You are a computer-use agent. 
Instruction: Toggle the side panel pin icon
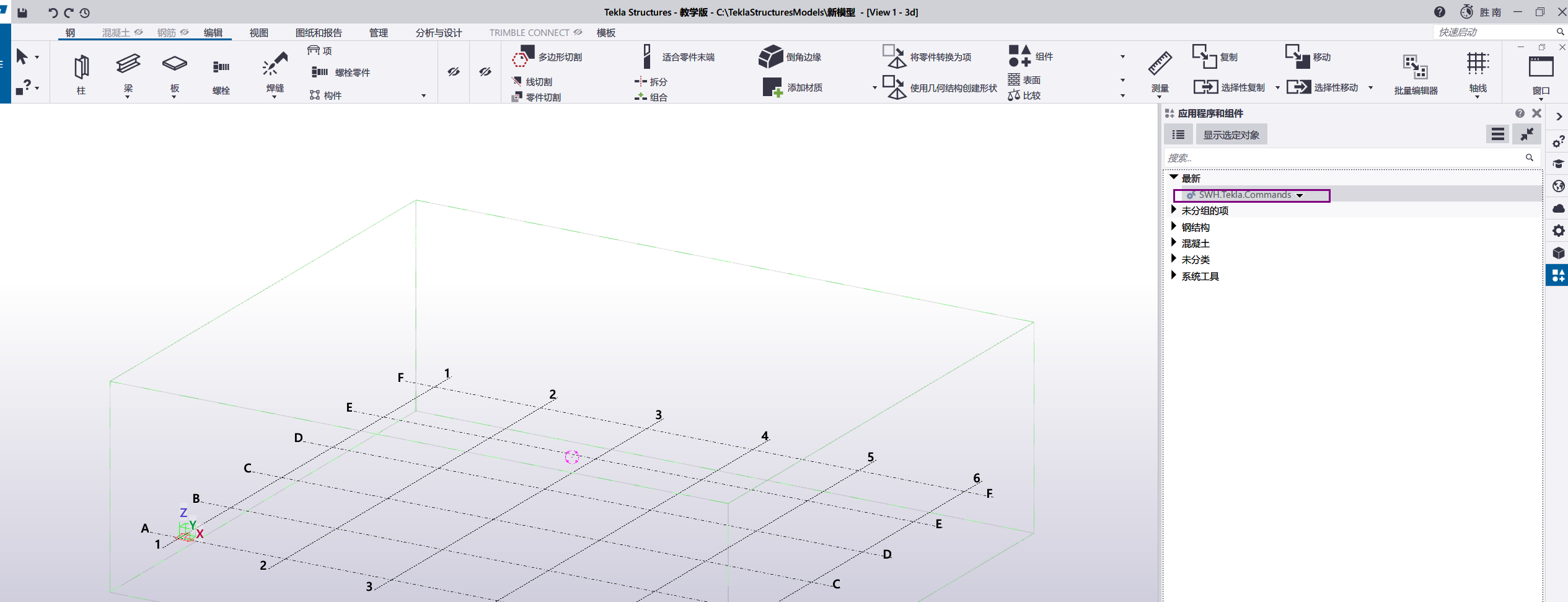point(1526,134)
